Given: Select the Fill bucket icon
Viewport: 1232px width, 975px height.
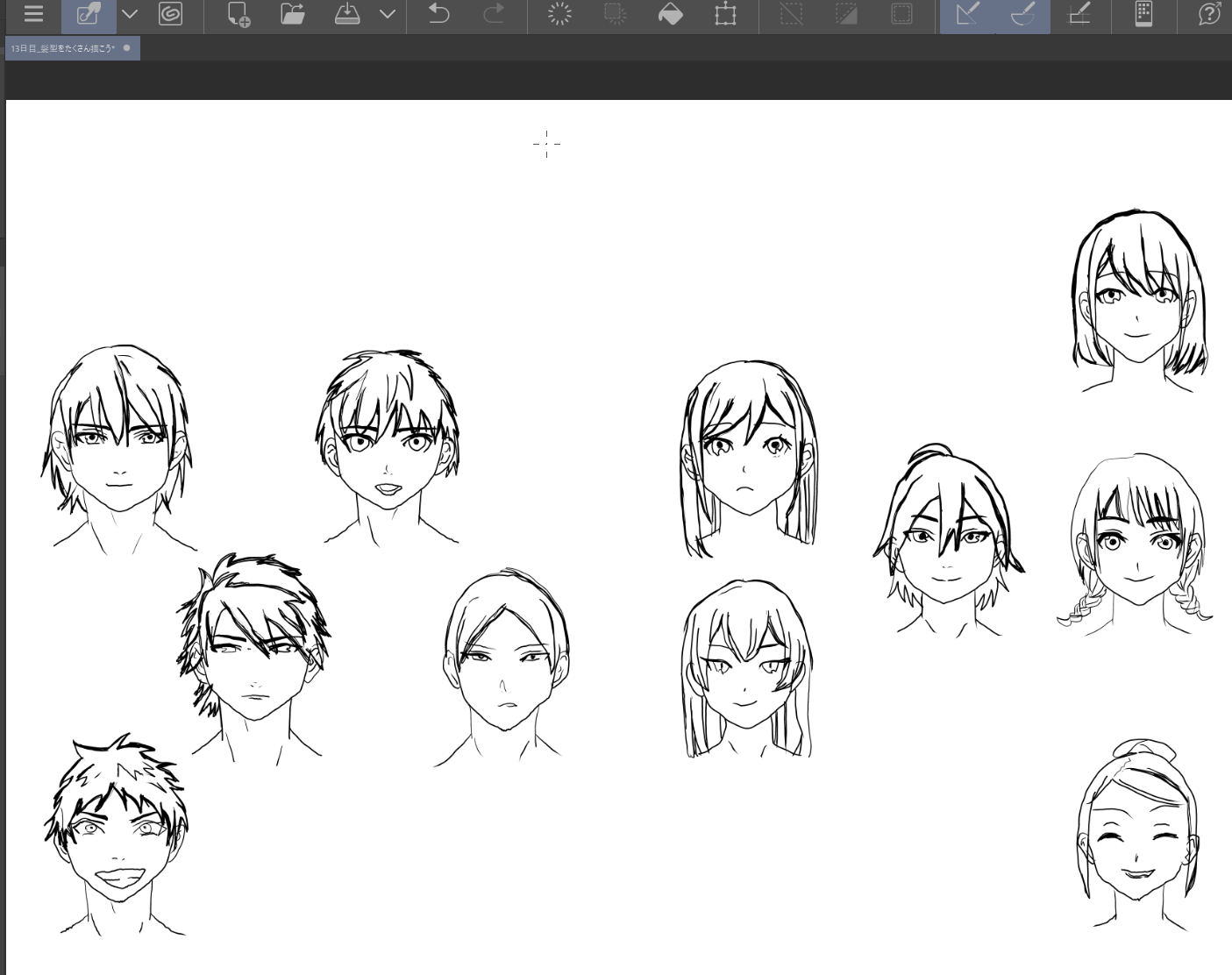Looking at the screenshot, I should 671,15.
